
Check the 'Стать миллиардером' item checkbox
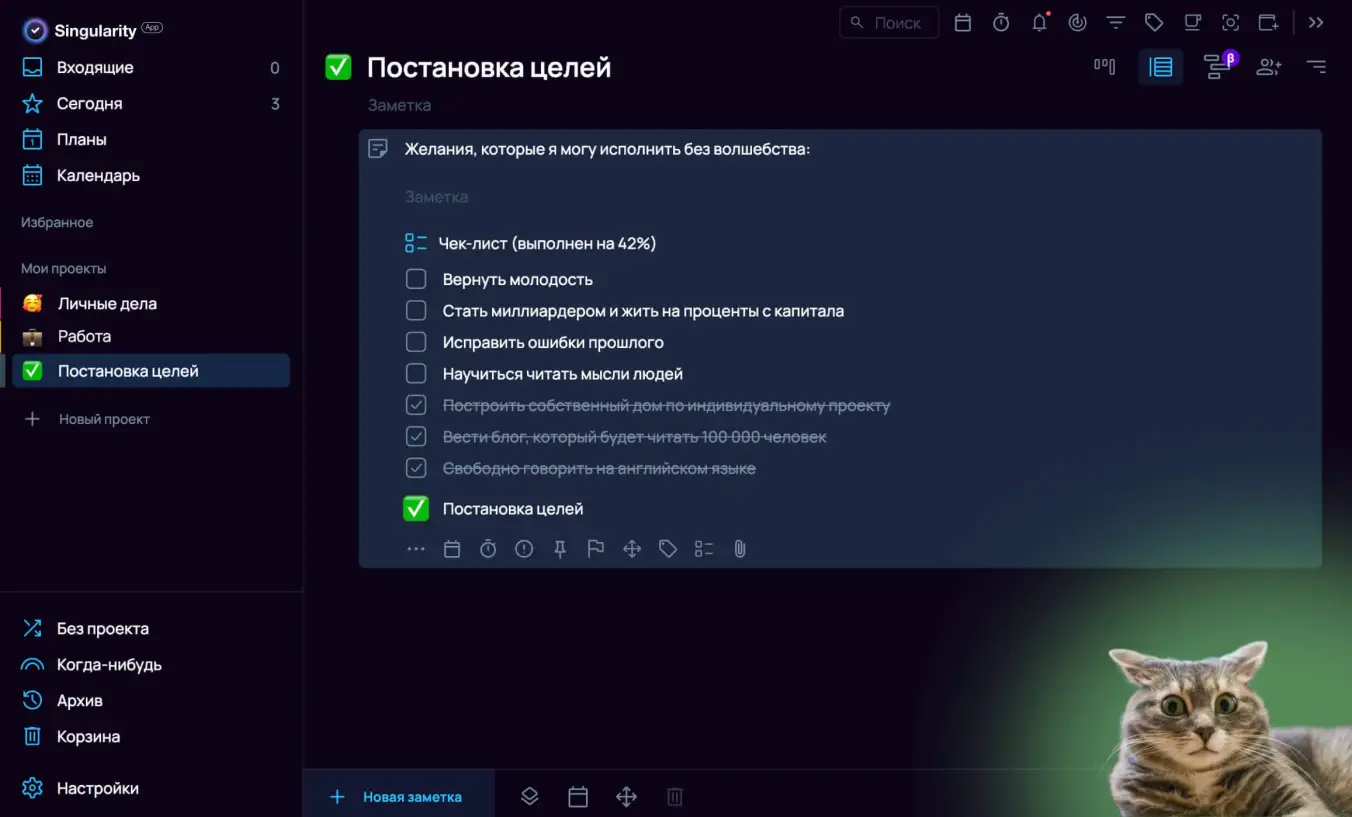click(x=416, y=311)
